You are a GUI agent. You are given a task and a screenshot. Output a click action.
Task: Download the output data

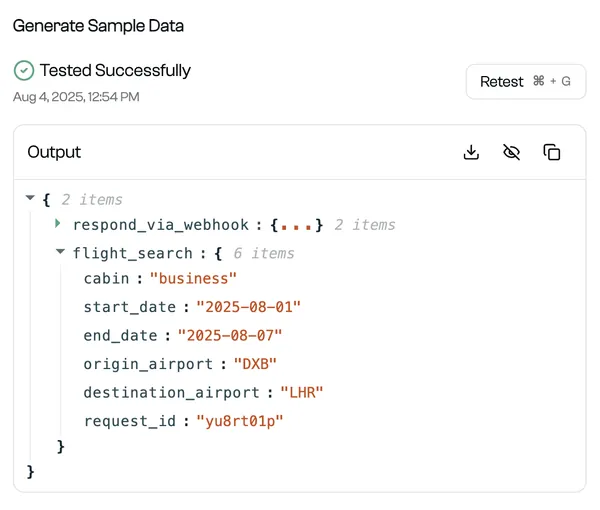pyautogui.click(x=471, y=152)
